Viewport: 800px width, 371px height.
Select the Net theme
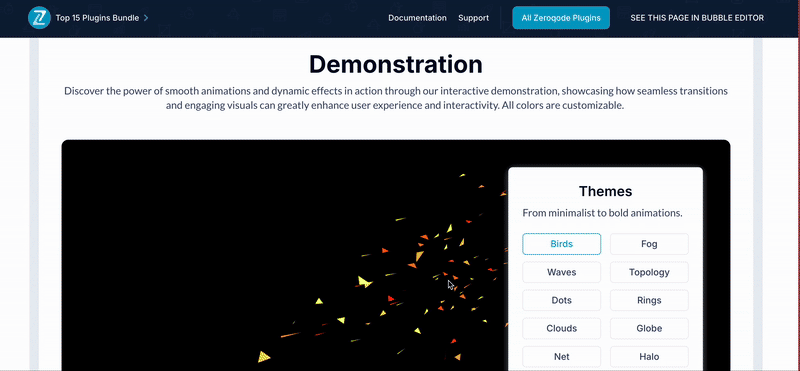(561, 356)
